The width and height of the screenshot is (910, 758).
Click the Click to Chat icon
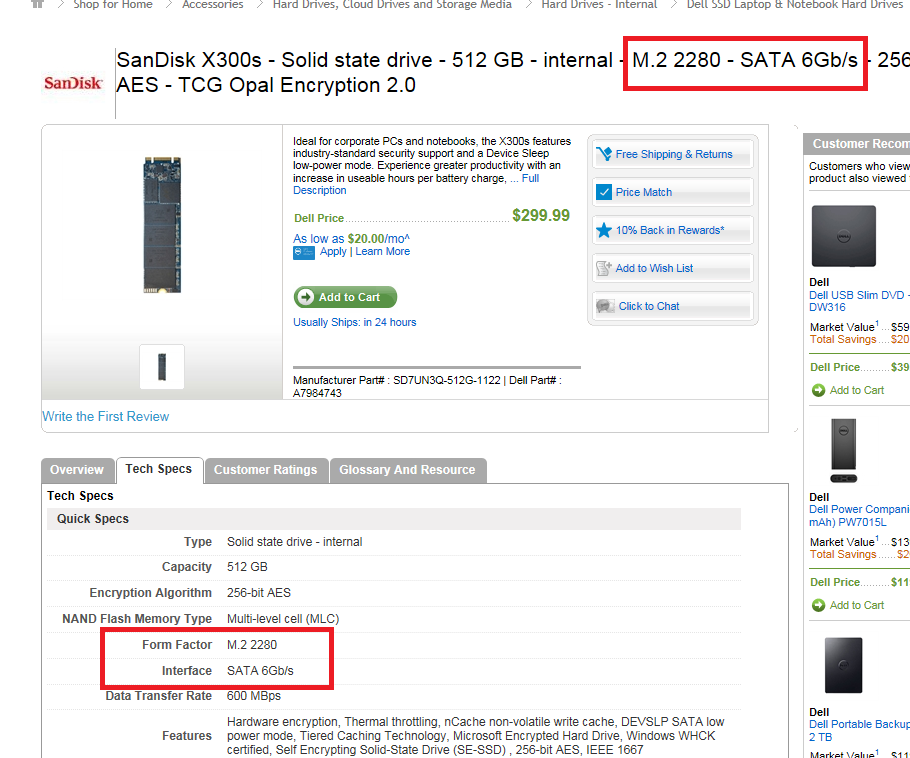pos(605,306)
